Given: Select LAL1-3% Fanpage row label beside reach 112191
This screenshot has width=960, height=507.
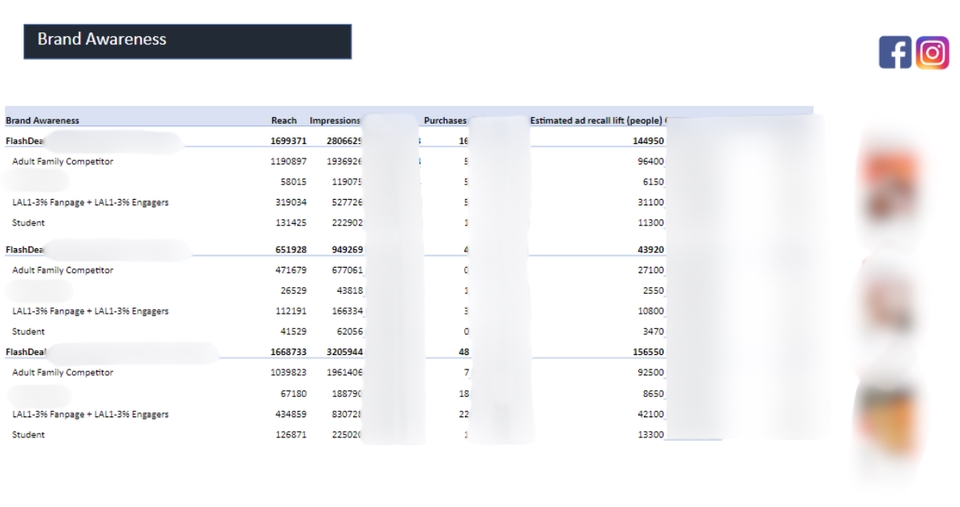Looking at the screenshot, I should pos(90,311).
